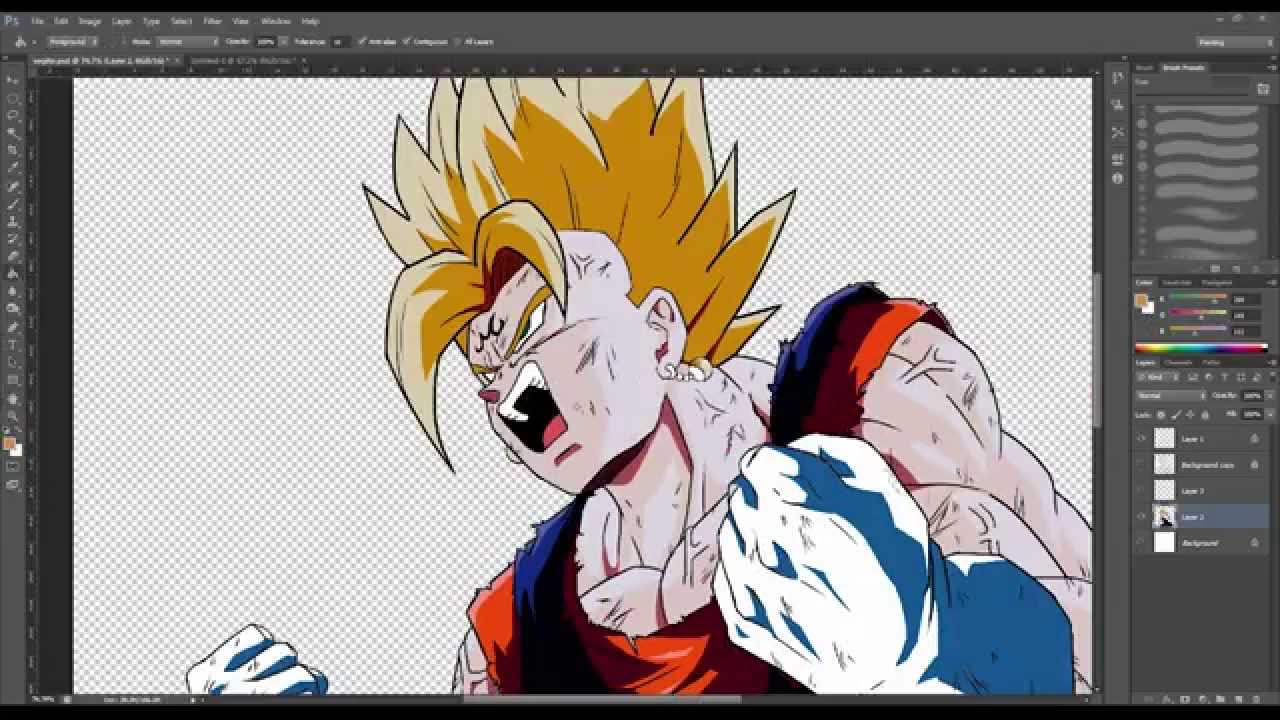Select the Hand tool
The height and width of the screenshot is (720, 1280).
point(13,398)
